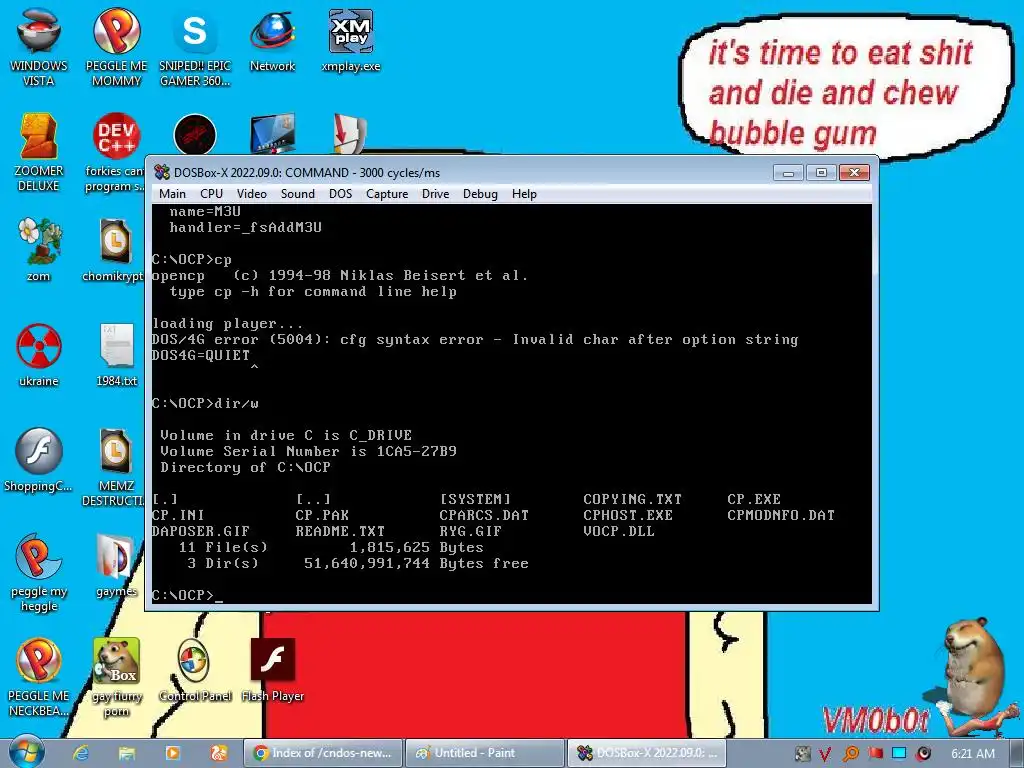Open the Help menu in DOSBox-X
This screenshot has width=1024, height=768.
click(x=524, y=194)
